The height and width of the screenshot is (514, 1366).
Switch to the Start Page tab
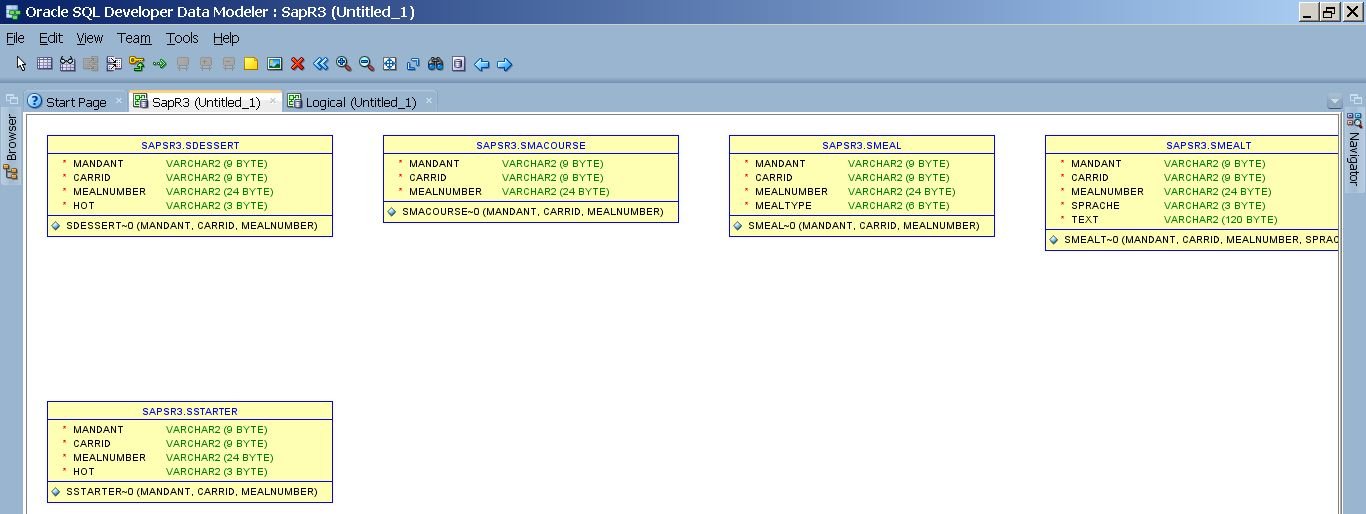click(75, 102)
